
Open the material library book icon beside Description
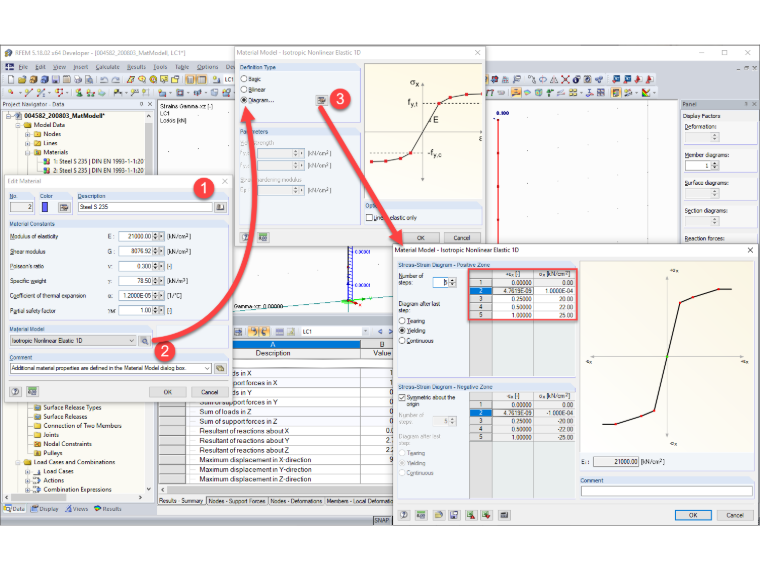pyautogui.click(x=220, y=207)
